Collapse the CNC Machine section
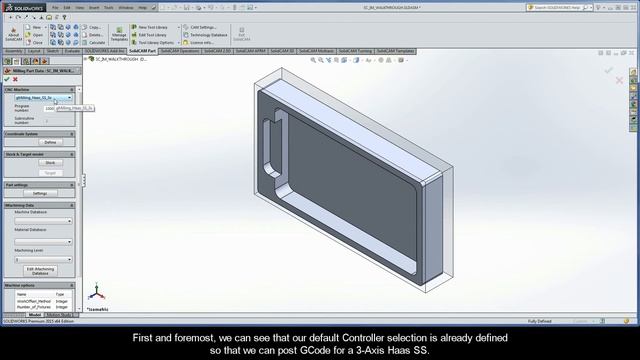Viewport: 640px width, 360px height. coord(72,89)
